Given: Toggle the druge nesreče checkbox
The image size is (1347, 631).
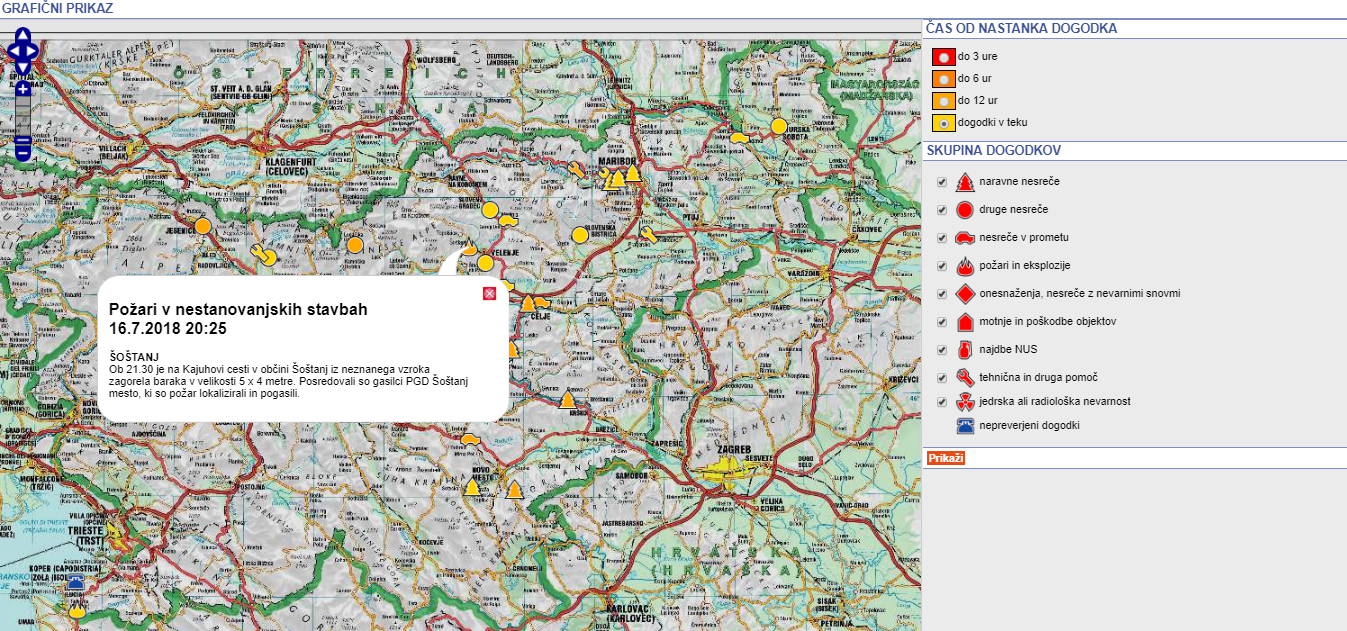Looking at the screenshot, I should [x=942, y=210].
